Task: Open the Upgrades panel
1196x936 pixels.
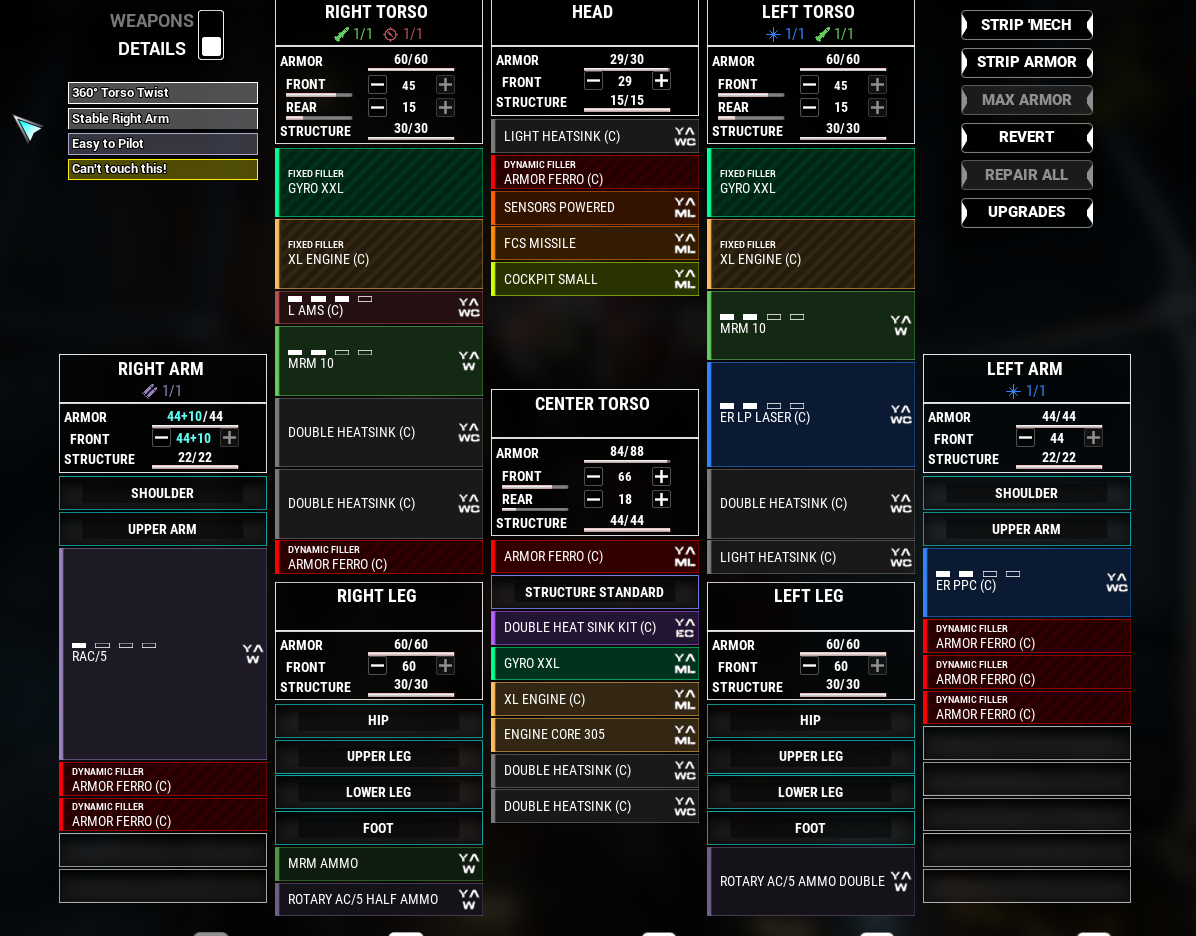Action: 1027,212
